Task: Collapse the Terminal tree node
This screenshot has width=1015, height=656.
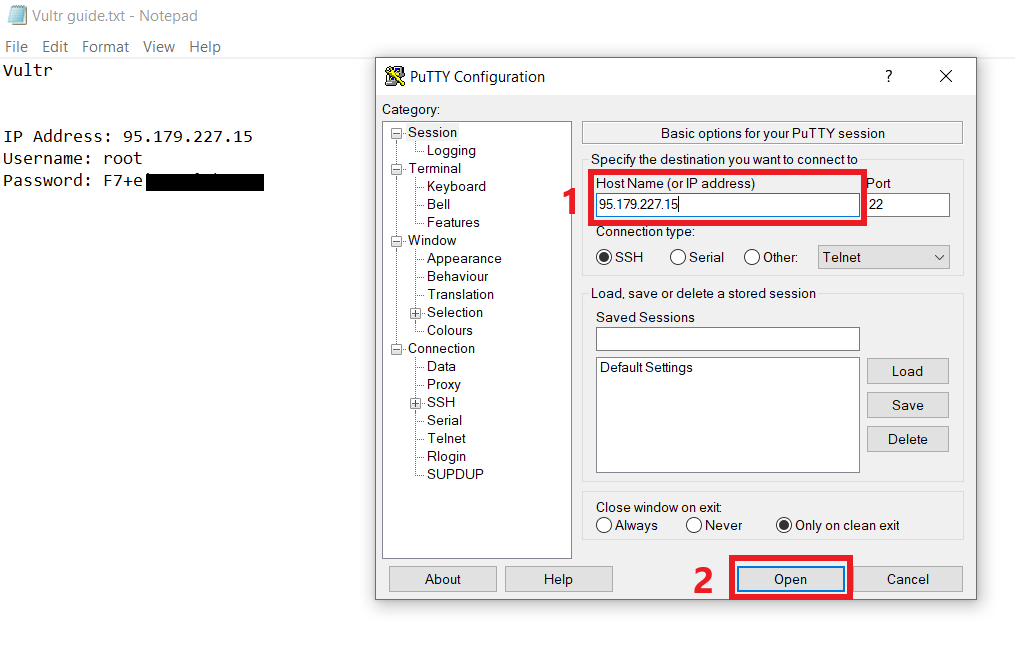Action: click(x=396, y=170)
